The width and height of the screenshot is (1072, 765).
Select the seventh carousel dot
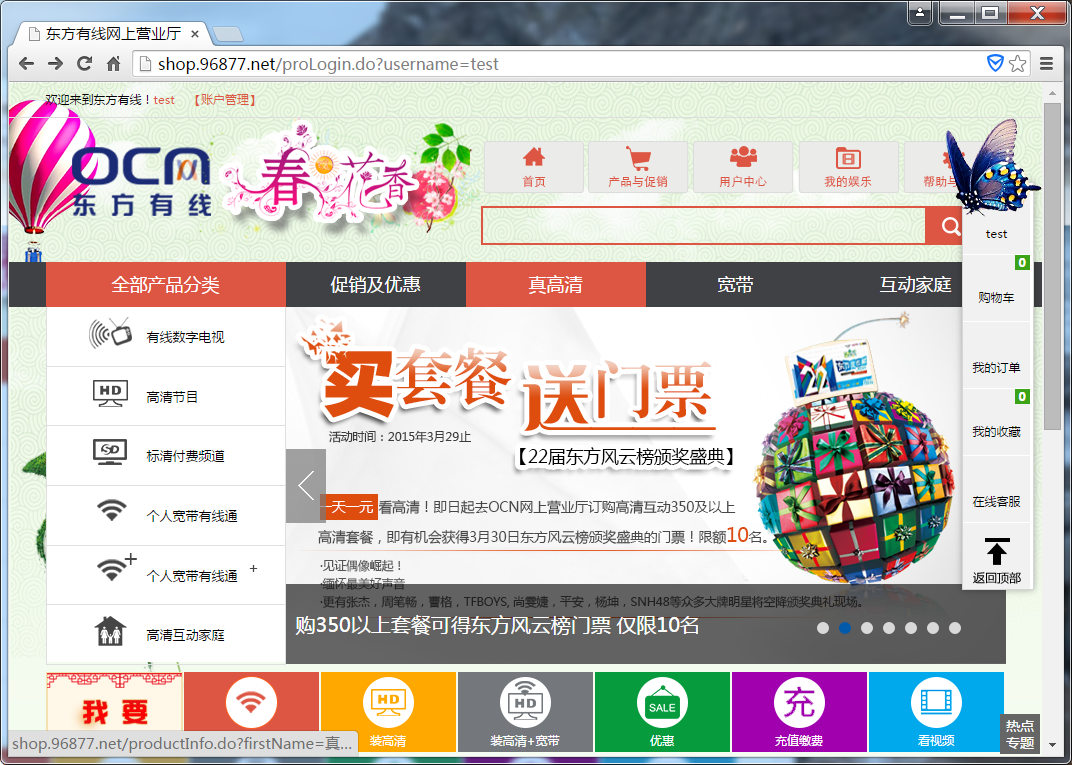(x=955, y=628)
